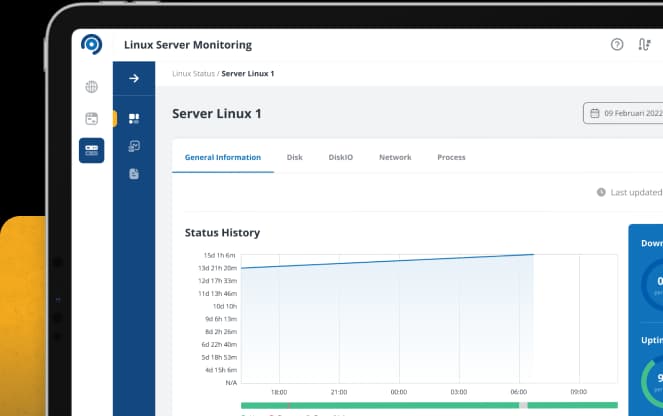
Task: Select the Network tab
Action: [395, 157]
